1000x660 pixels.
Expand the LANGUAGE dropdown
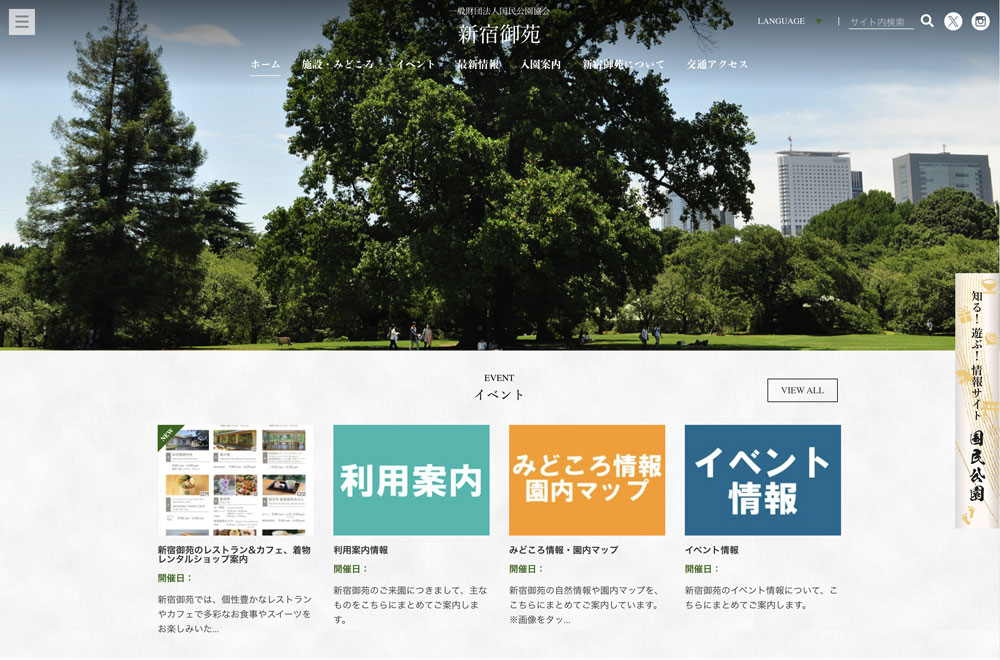point(790,21)
